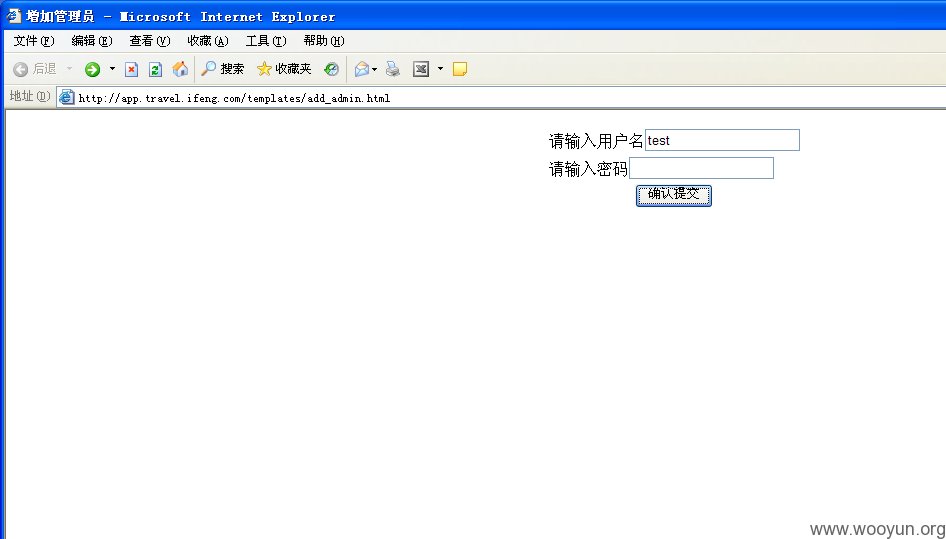Open the Forward history dropdown arrow
This screenshot has height=539, width=946.
pos(112,69)
